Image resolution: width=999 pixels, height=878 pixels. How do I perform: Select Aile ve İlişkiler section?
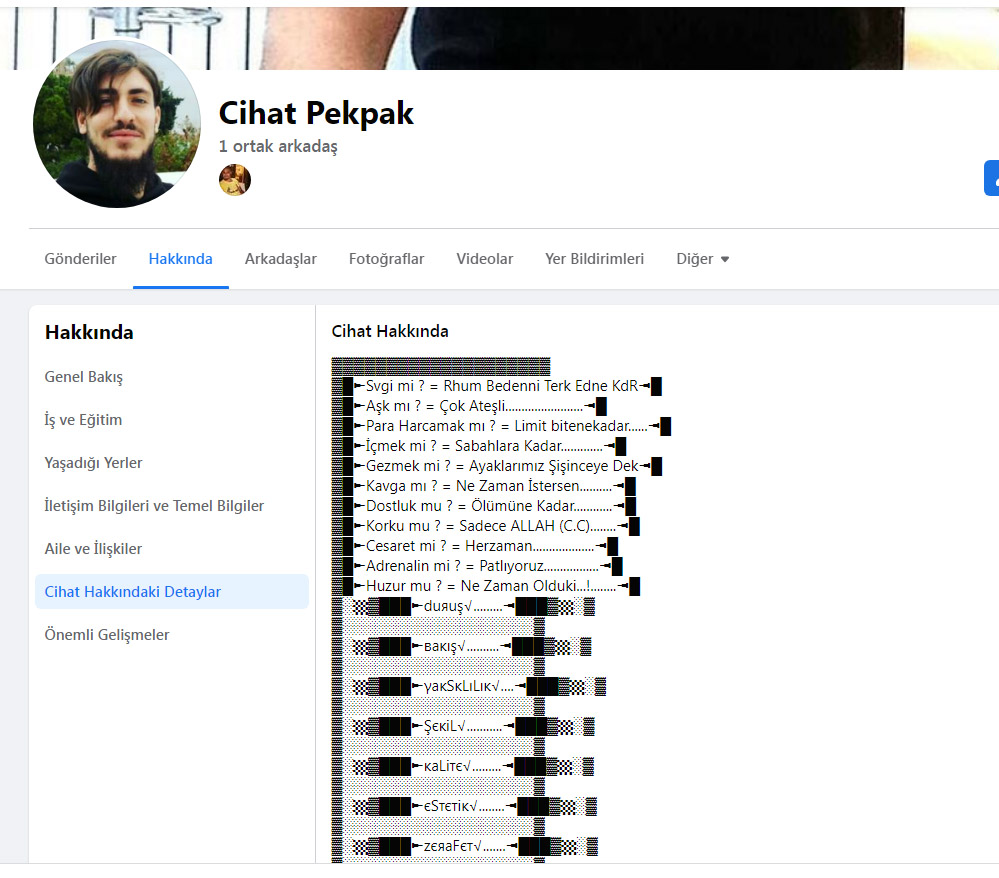click(x=93, y=549)
